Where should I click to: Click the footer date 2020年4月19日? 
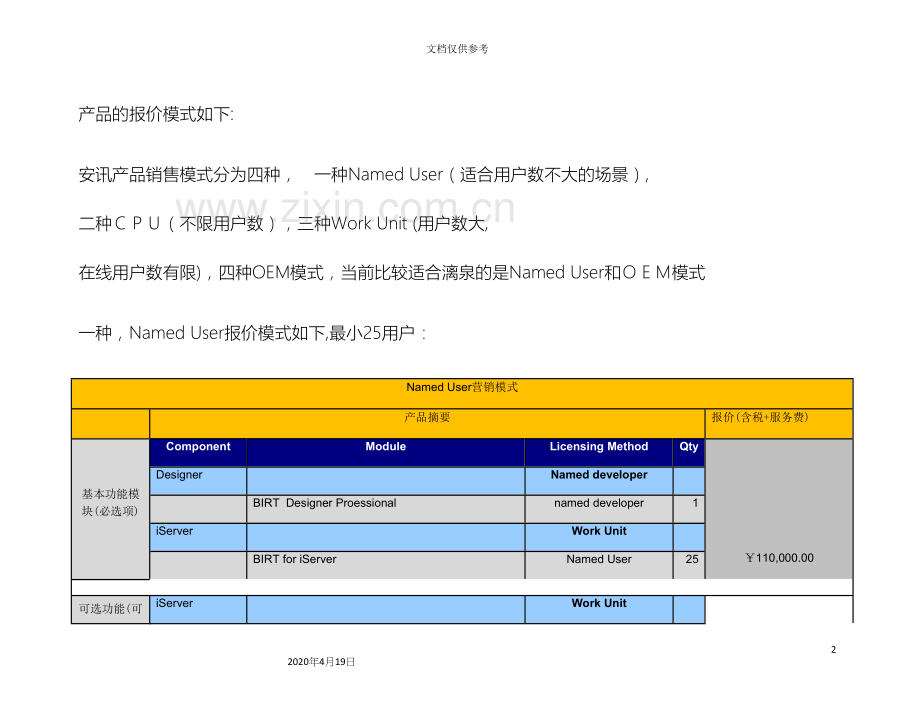[321, 662]
